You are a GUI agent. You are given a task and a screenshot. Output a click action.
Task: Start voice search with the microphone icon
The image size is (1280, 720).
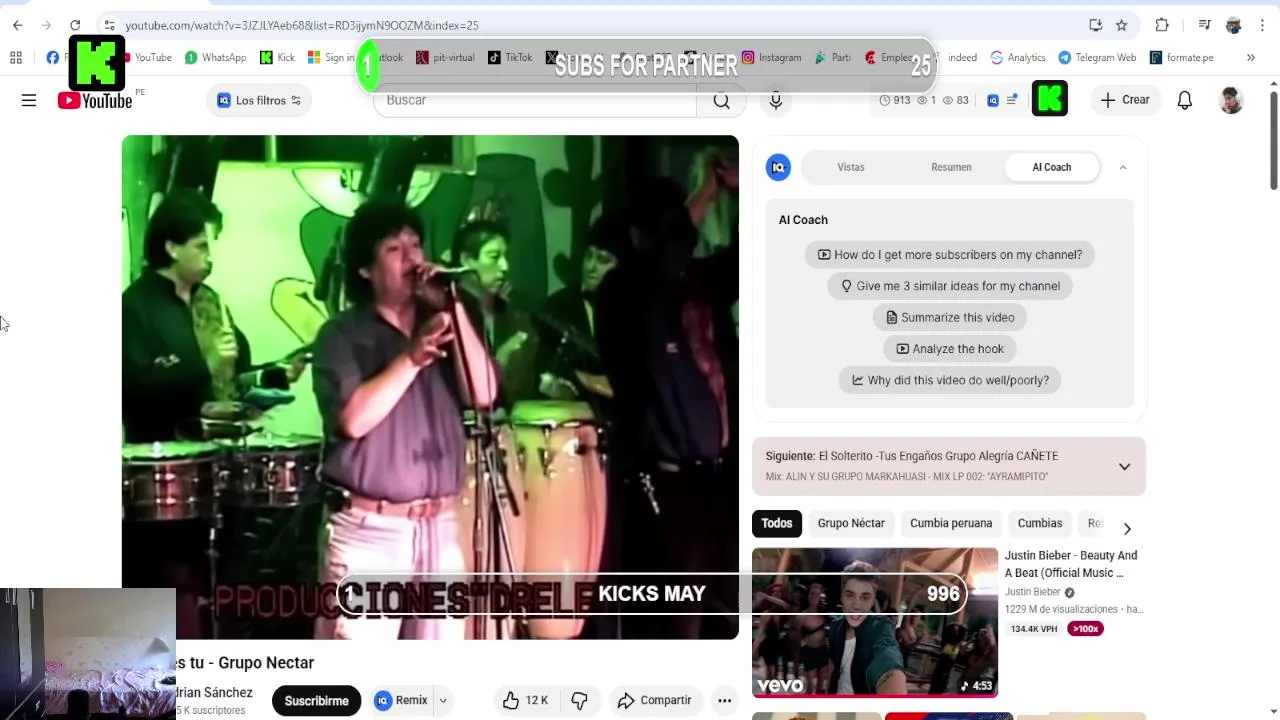point(775,100)
